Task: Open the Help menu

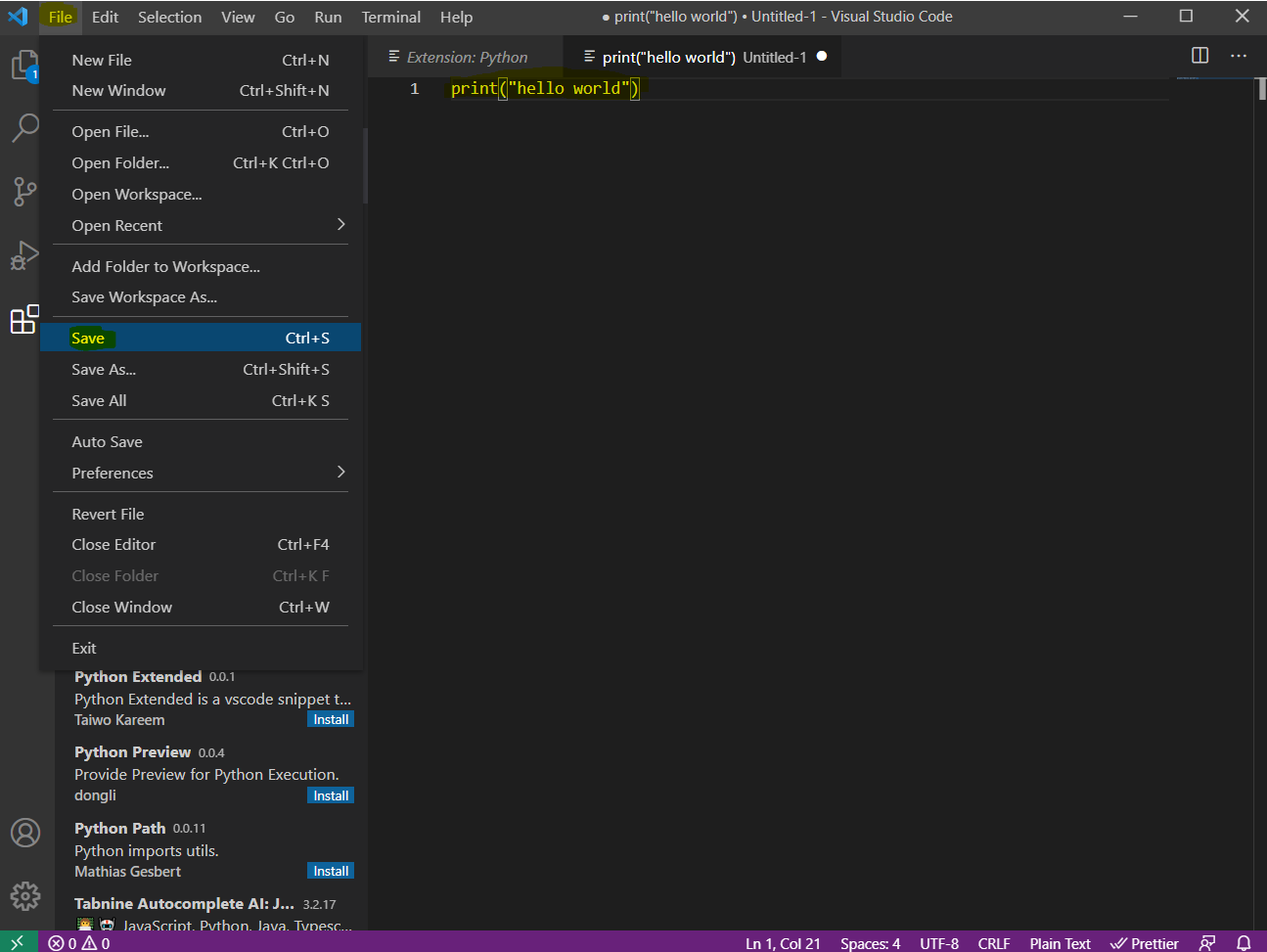Action: [456, 17]
